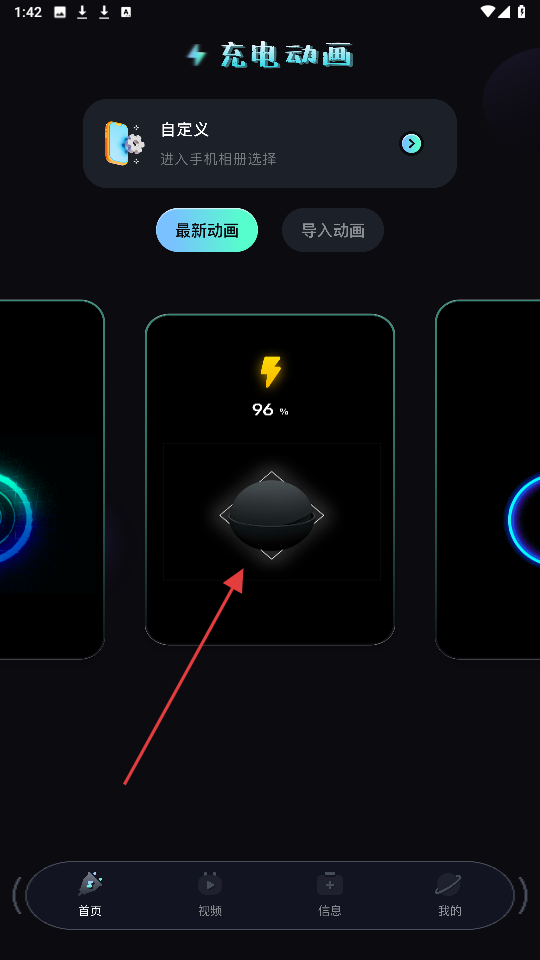Tap the 96 % battery level text
Screen dimensions: 540x960
click(270, 410)
